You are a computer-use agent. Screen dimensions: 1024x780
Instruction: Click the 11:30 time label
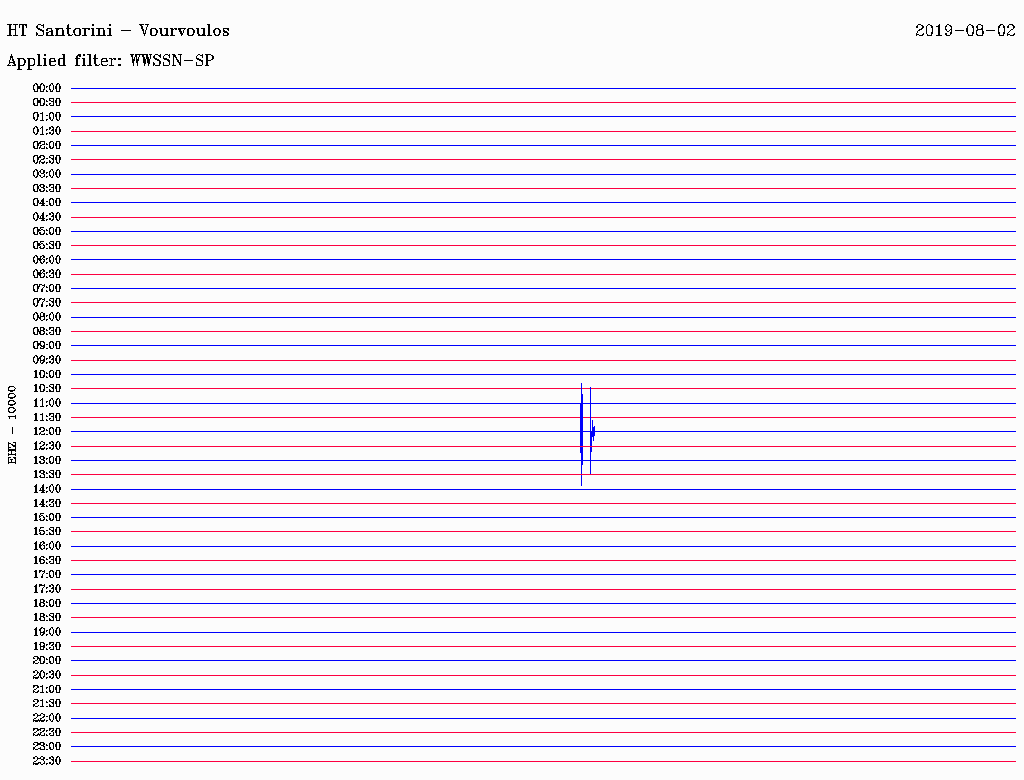pyautogui.click(x=47, y=417)
